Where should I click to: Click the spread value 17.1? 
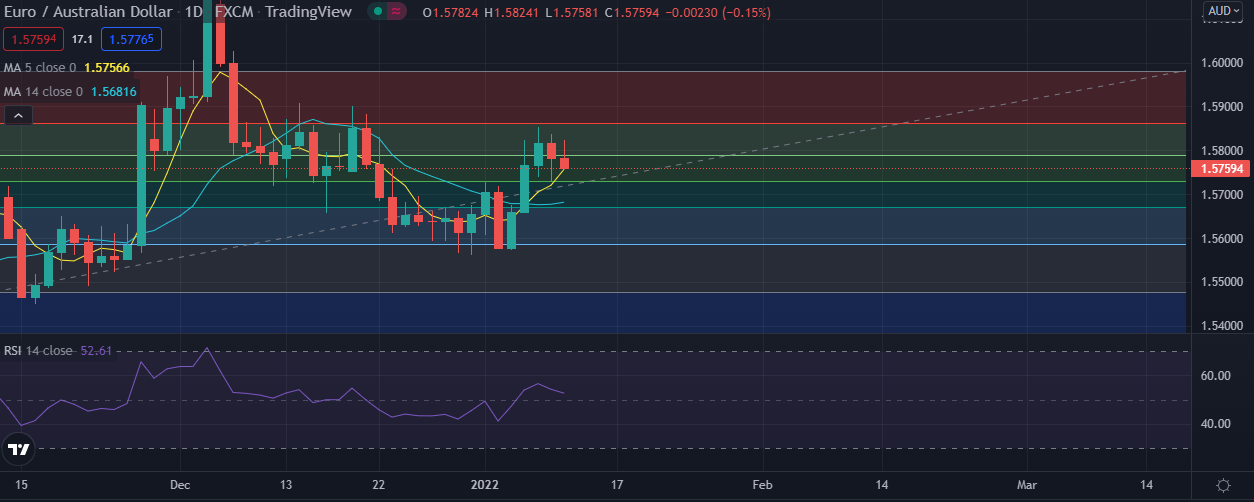coord(82,40)
